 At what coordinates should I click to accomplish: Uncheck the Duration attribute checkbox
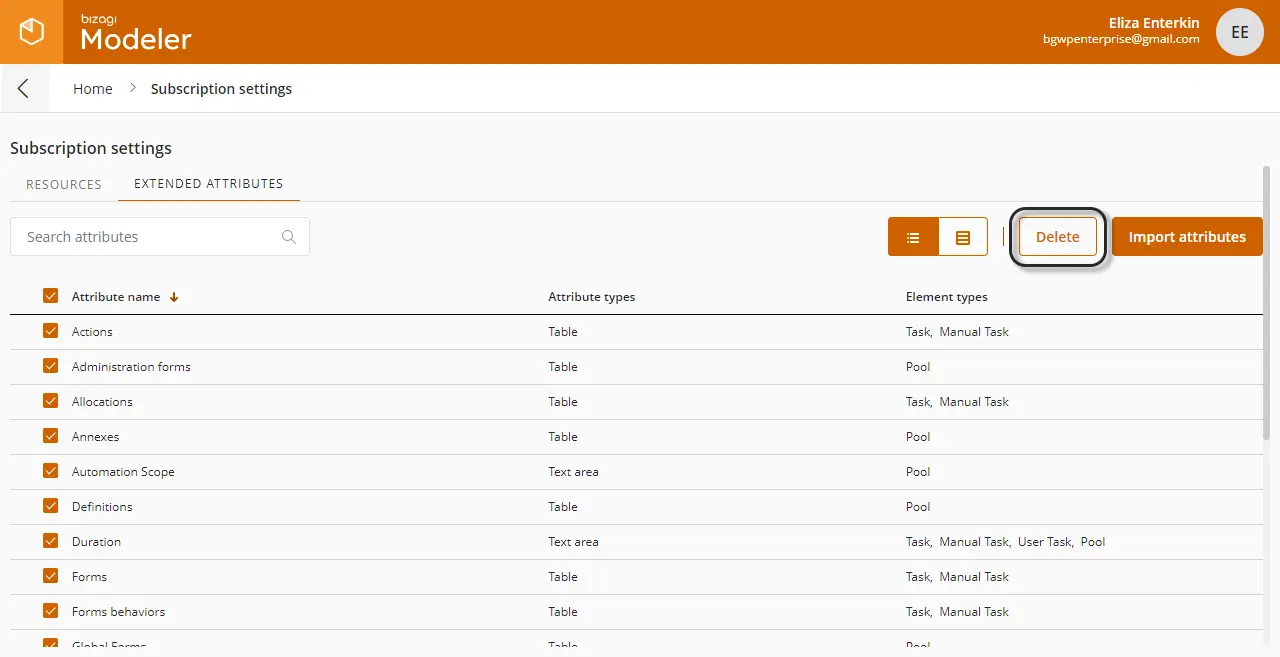[x=51, y=541]
